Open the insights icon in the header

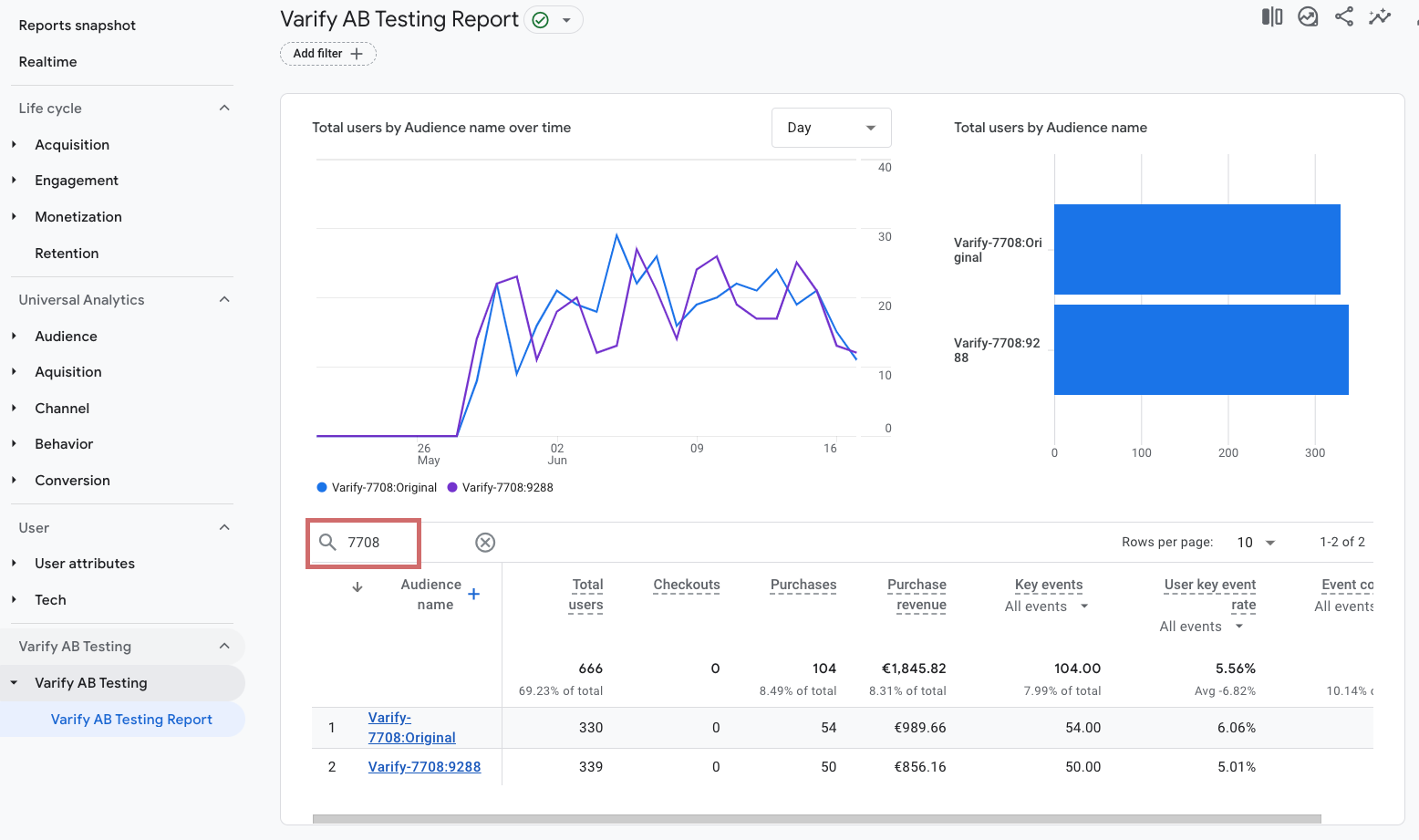click(x=1308, y=16)
